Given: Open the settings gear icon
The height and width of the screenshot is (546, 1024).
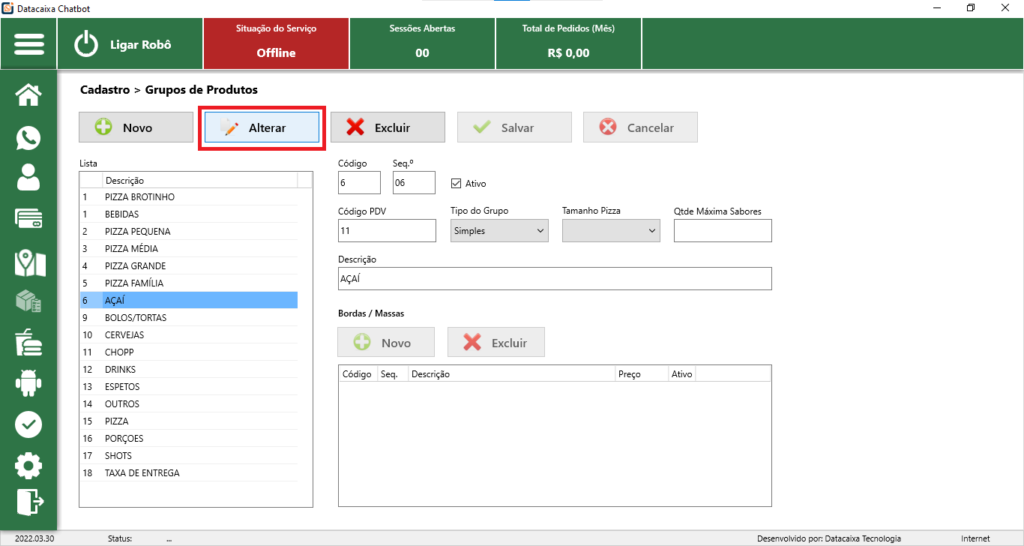Looking at the screenshot, I should [x=29, y=465].
